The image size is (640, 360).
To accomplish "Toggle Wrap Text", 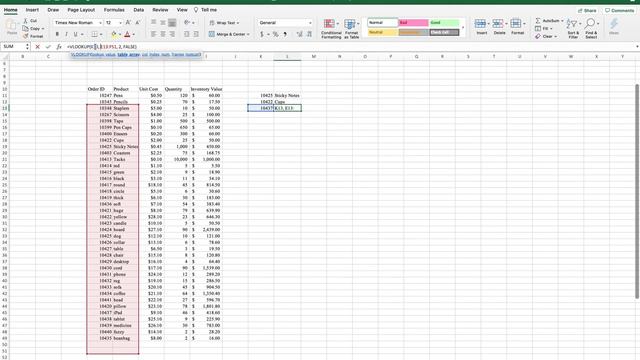I will pyautogui.click(x=224, y=23).
